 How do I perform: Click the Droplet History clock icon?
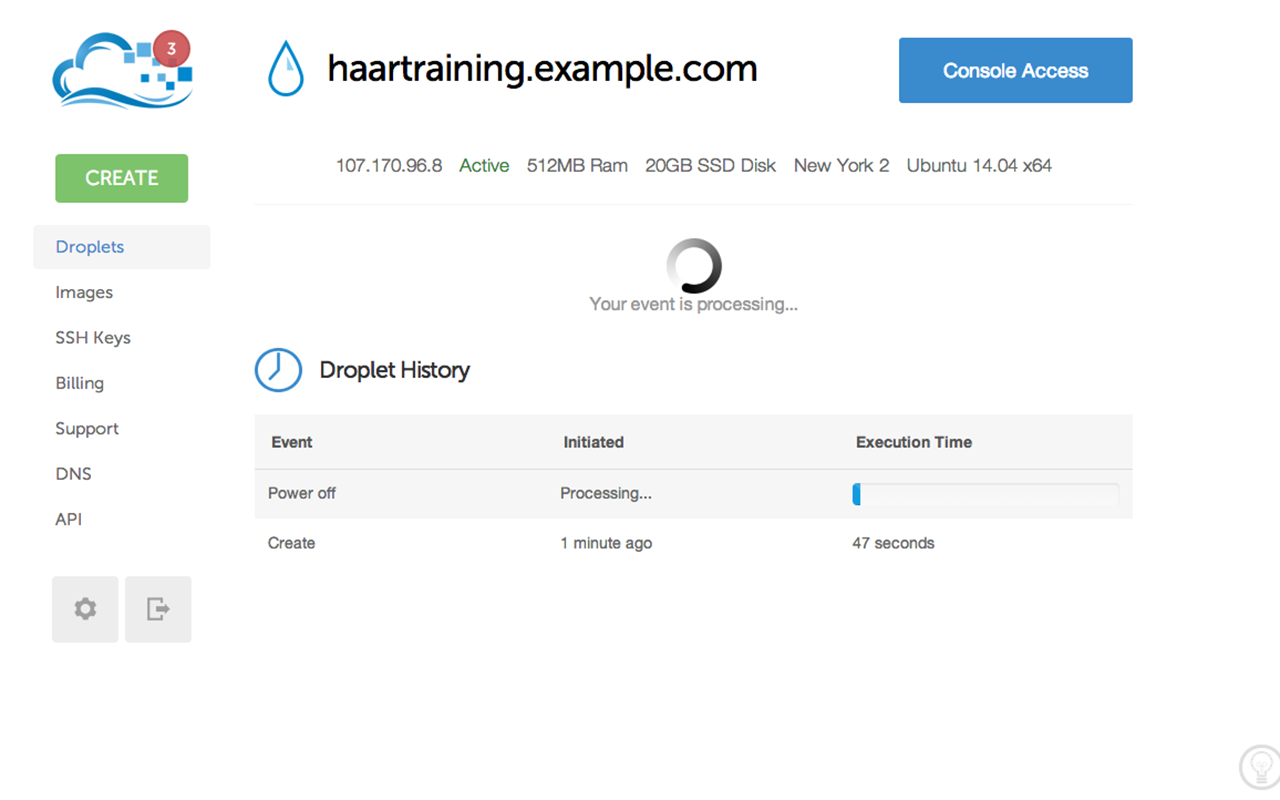click(278, 370)
